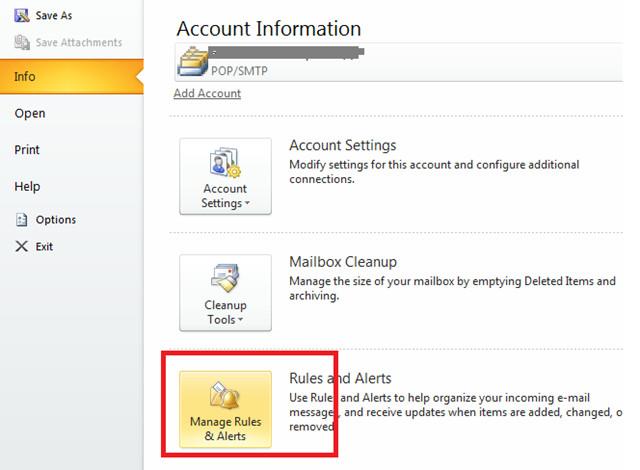Click the Save Attachments paperclip icon
This screenshot has width=640, height=470.
click(x=21, y=43)
